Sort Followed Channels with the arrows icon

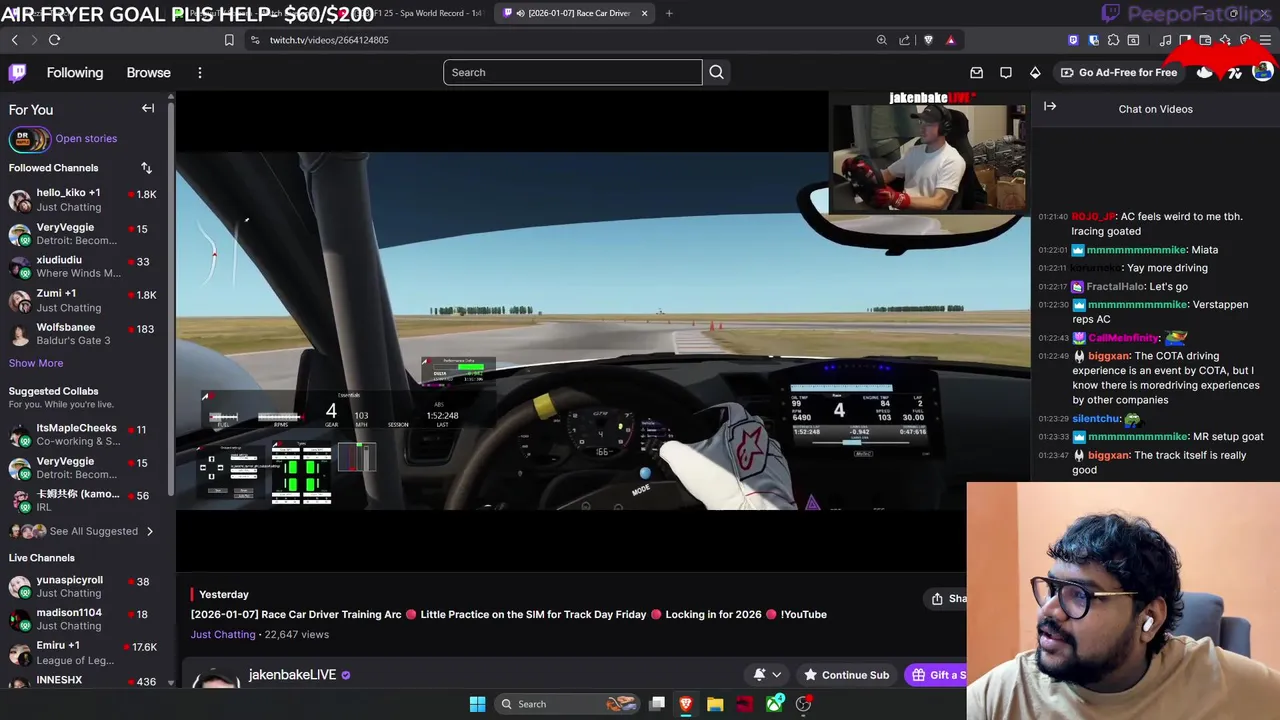146,168
